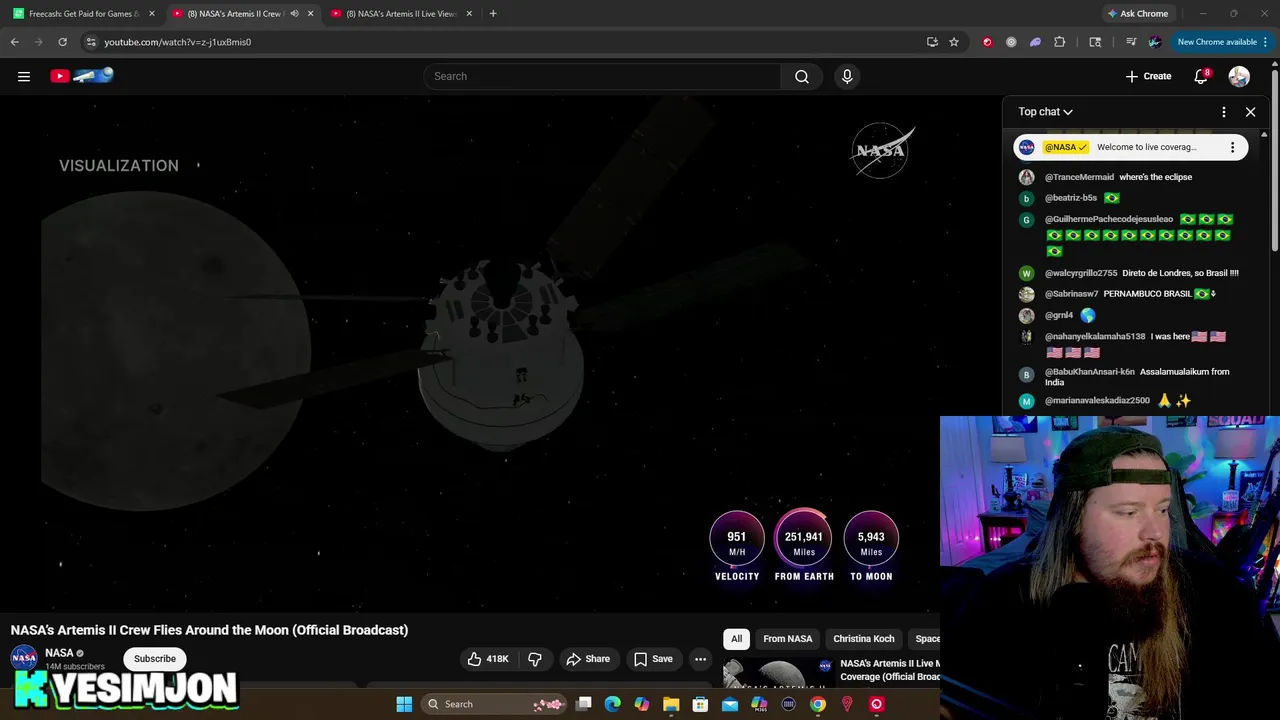Viewport: 1280px width, 720px height.
Task: Open File Explorer from taskbar
Action: (671, 704)
